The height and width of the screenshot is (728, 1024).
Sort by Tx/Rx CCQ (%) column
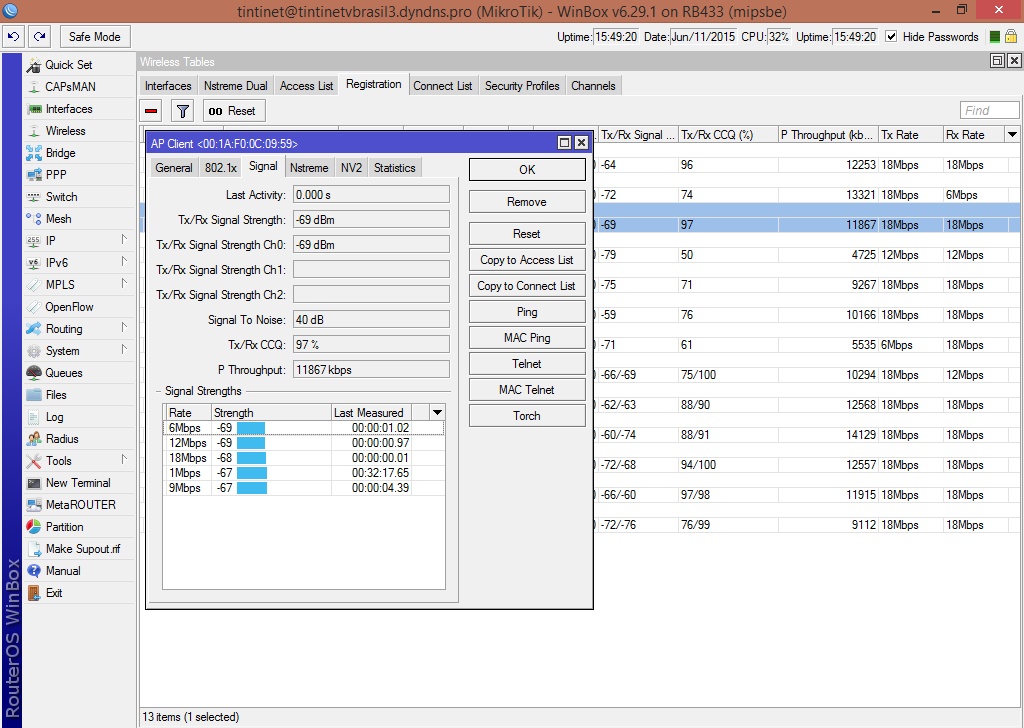tap(728, 135)
